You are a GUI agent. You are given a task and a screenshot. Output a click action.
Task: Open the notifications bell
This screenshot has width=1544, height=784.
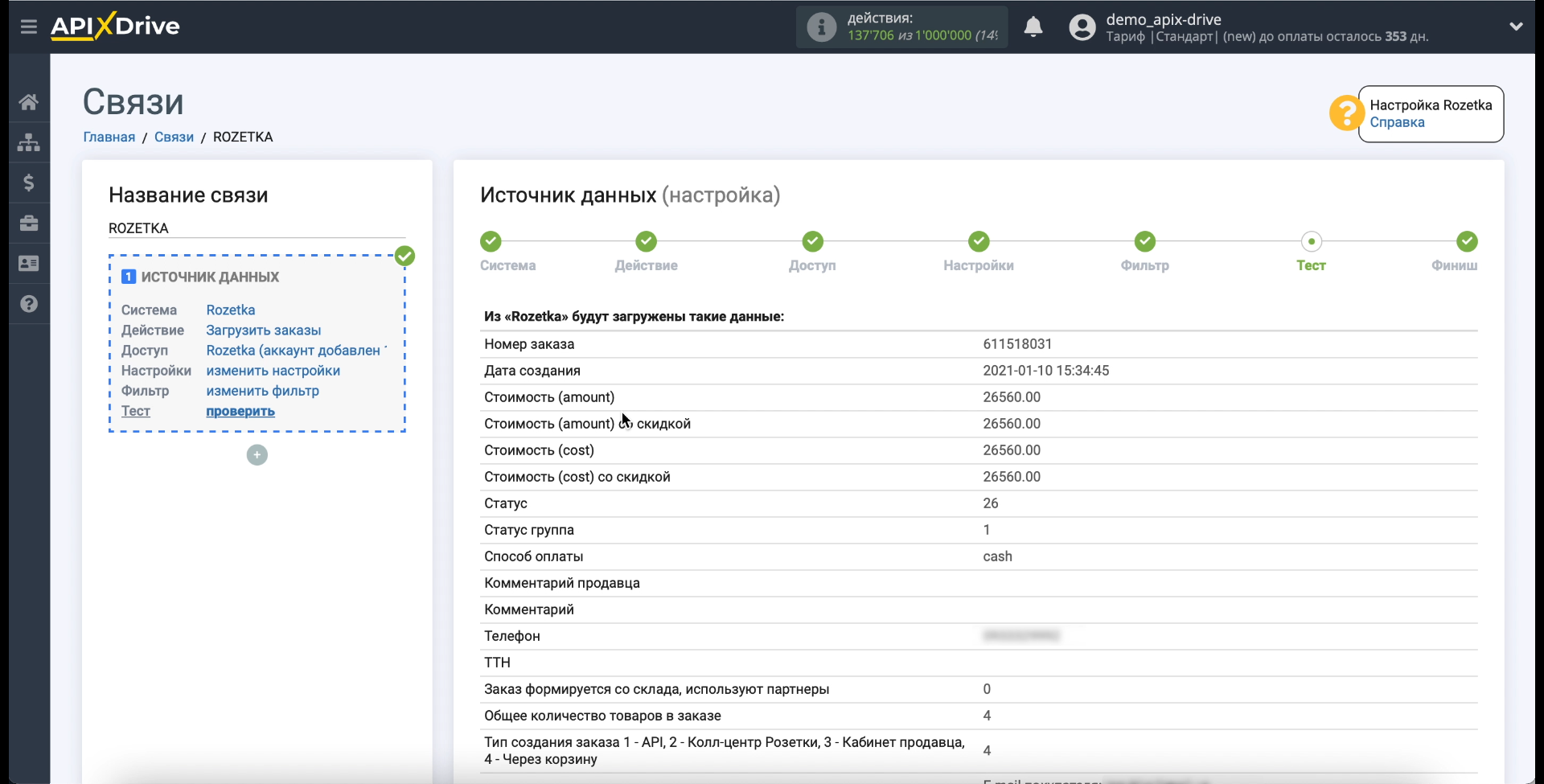click(x=1033, y=27)
